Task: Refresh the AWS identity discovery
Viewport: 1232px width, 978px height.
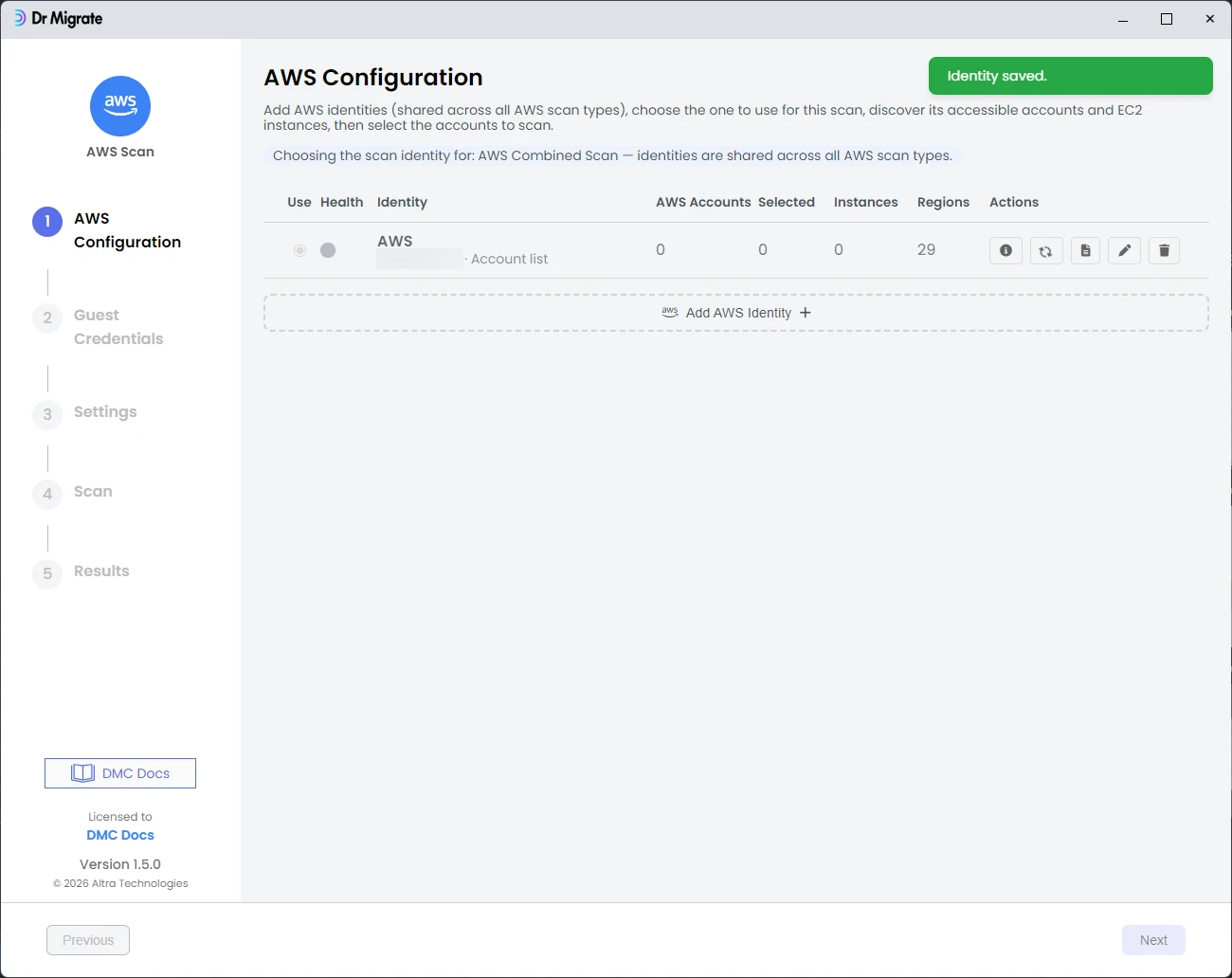Action: pyautogui.click(x=1045, y=250)
